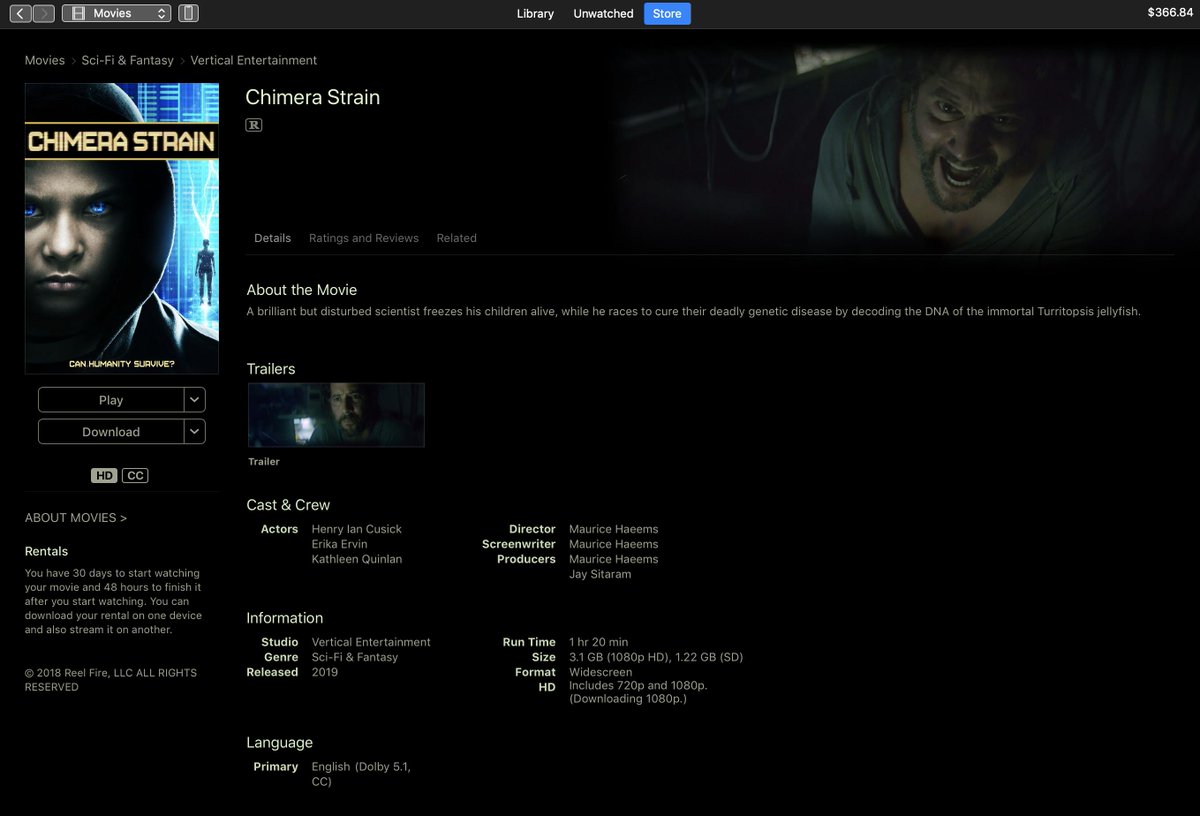Image resolution: width=1200 pixels, height=816 pixels.
Task: Select the Store segment in the navigation
Action: [x=666, y=14]
